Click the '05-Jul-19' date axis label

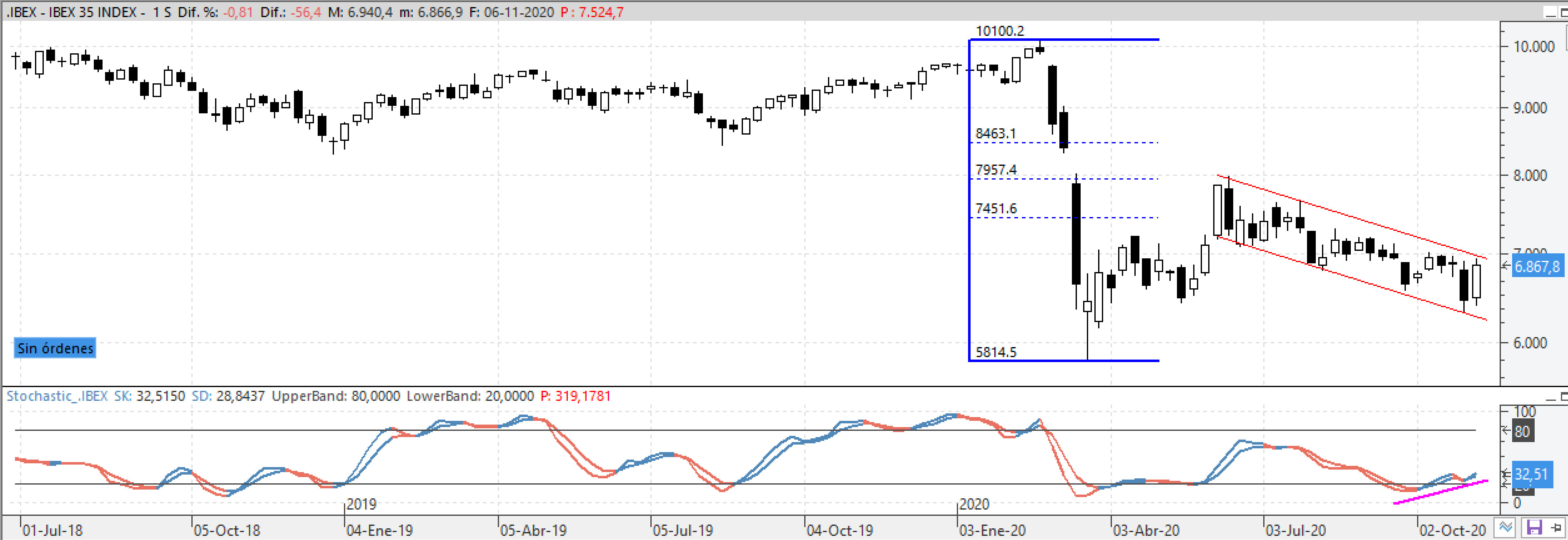[x=682, y=530]
